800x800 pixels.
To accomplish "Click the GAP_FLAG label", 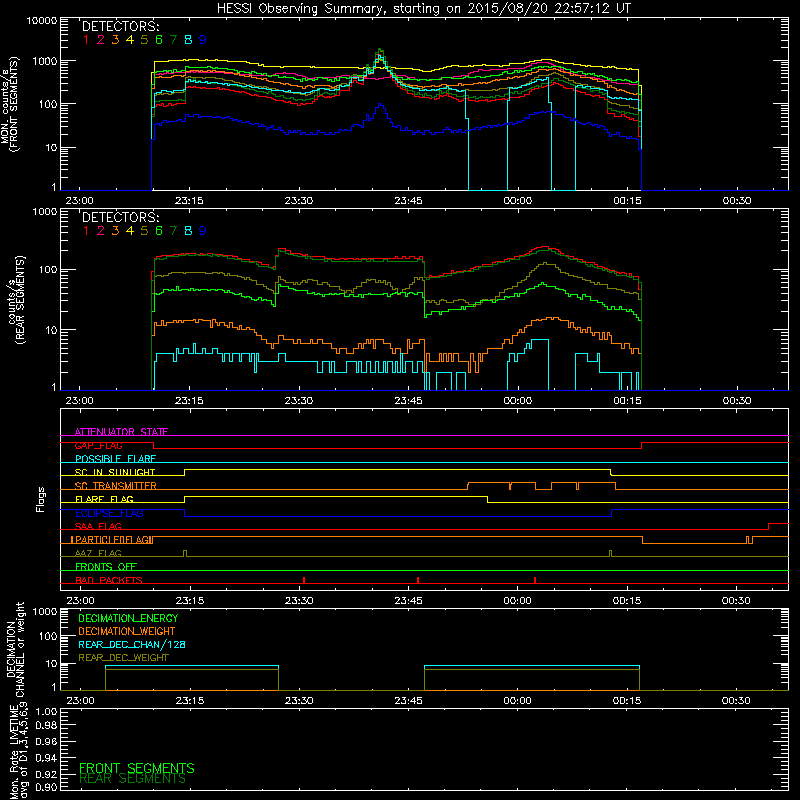I will click(x=98, y=445).
